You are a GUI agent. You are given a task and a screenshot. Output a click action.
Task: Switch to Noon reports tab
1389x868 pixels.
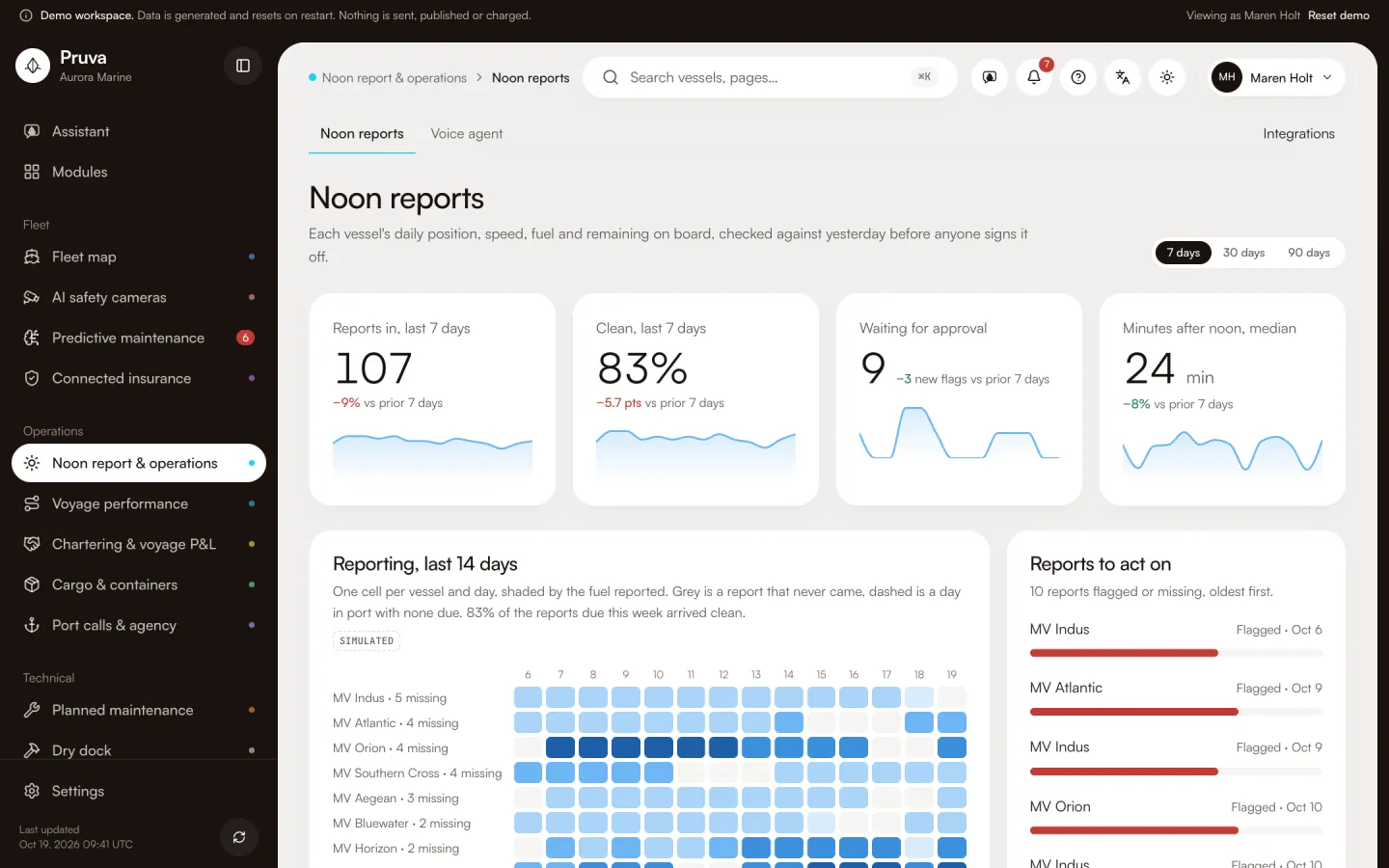click(x=362, y=134)
